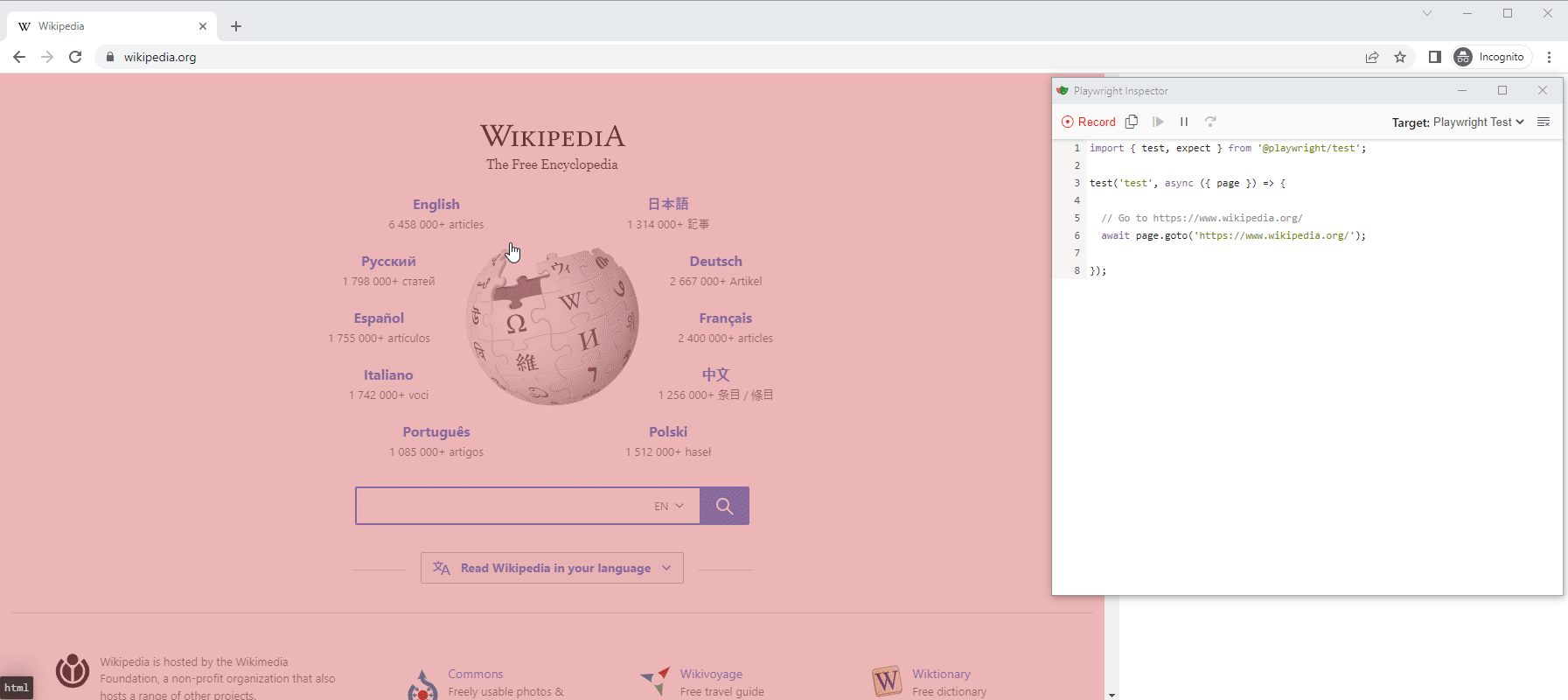Viewport: 1568px width, 700px height.
Task: Open the Wiktionary project link
Action: (941, 674)
